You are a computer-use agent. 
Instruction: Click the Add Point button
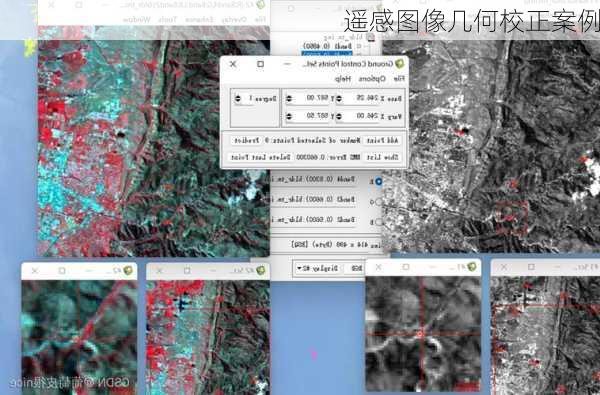[383, 140]
